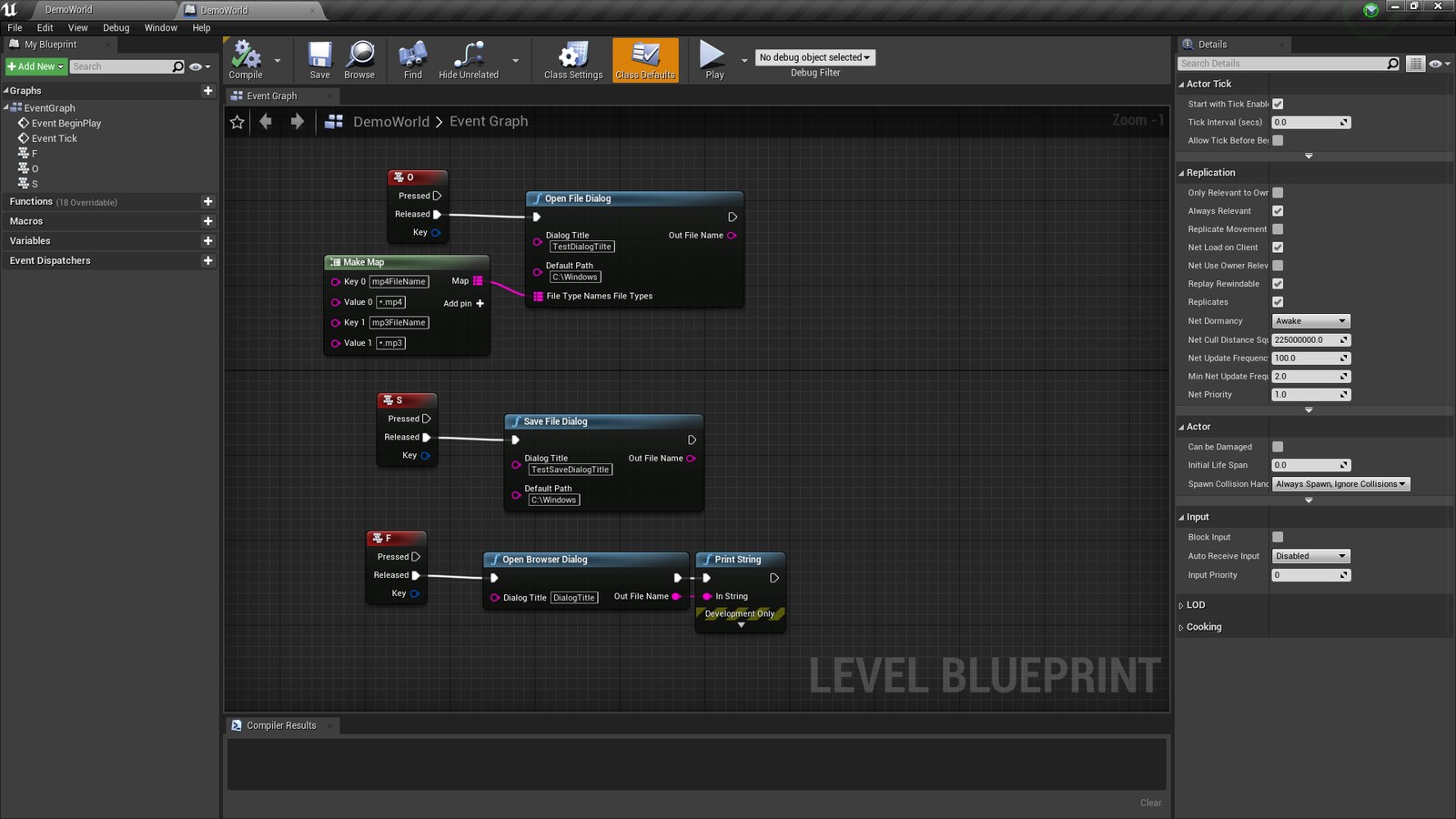Open the debug object filter dropdown

coord(814,57)
